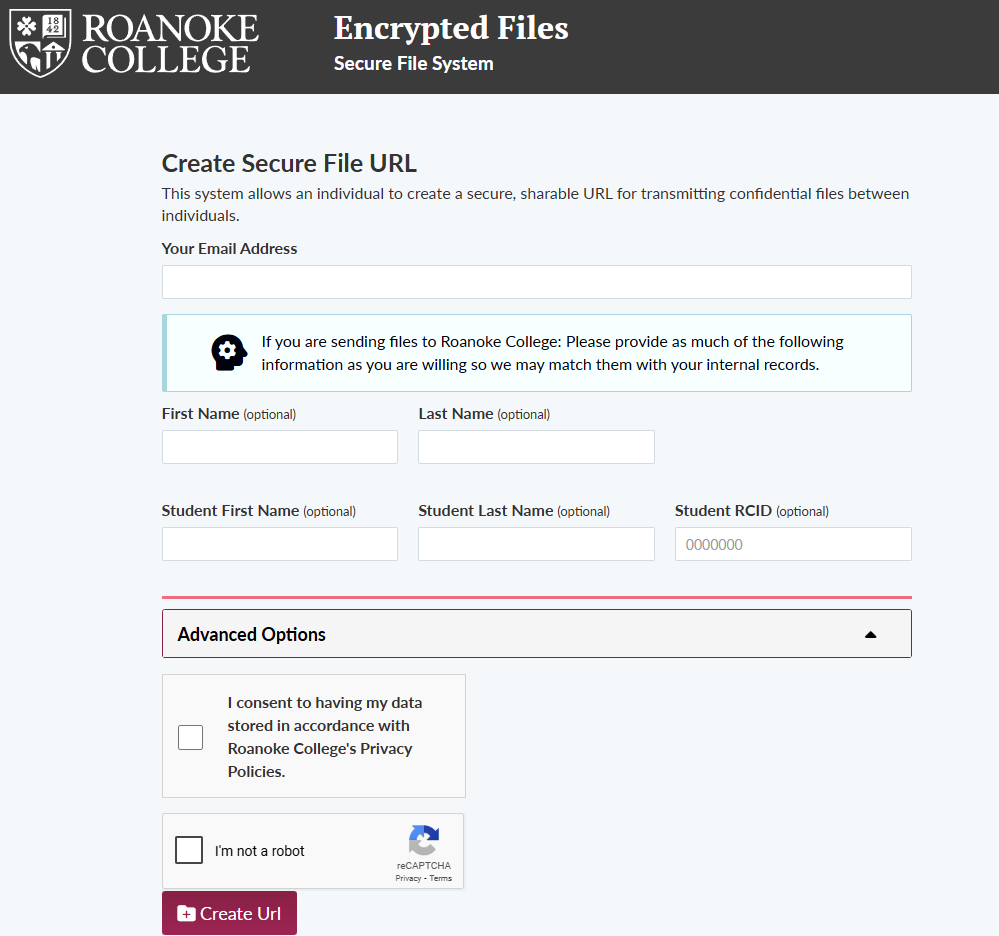Screen dimensions: 999x936
Task: Click into Student First Name field
Action: click(x=279, y=544)
